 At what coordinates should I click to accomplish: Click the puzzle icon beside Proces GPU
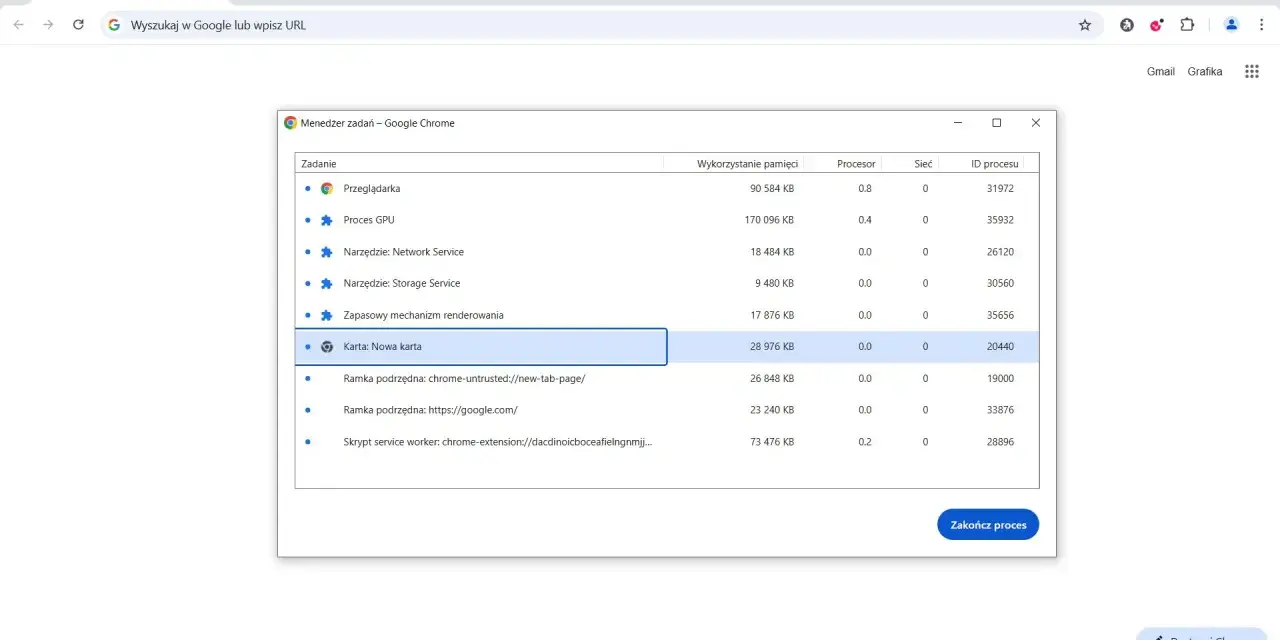[326, 220]
